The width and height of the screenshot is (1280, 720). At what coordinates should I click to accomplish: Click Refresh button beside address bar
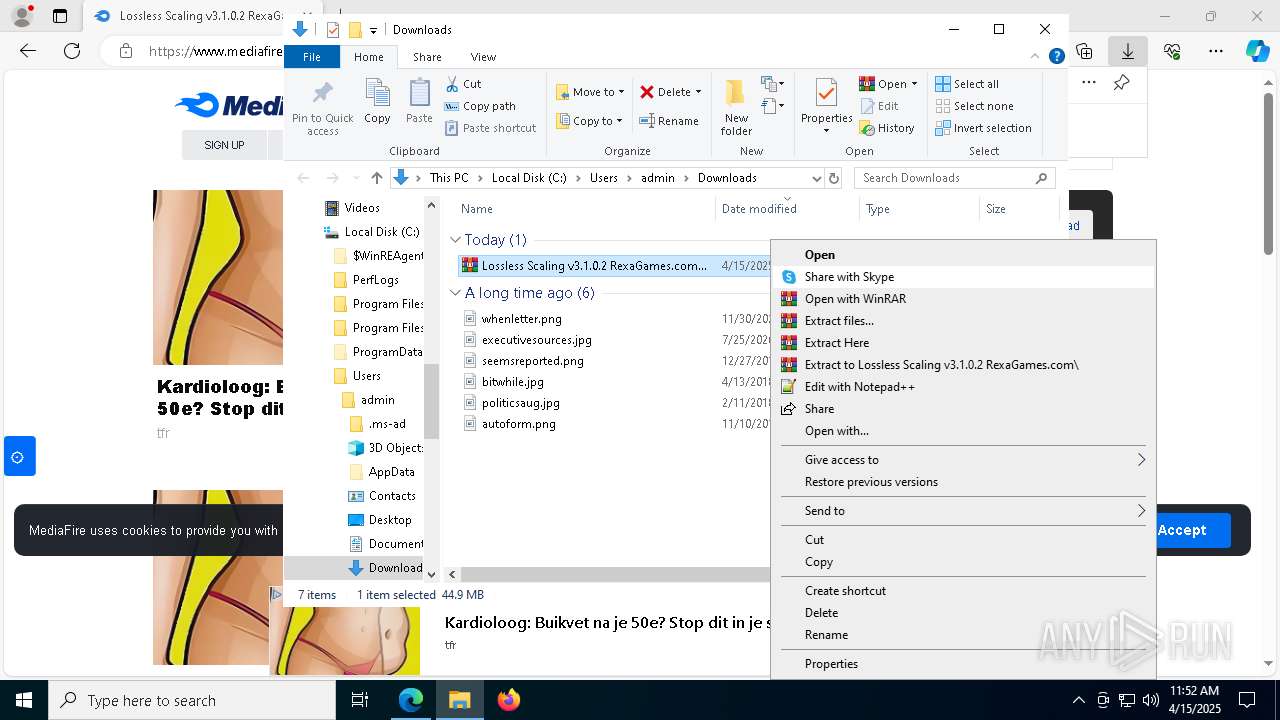point(835,178)
